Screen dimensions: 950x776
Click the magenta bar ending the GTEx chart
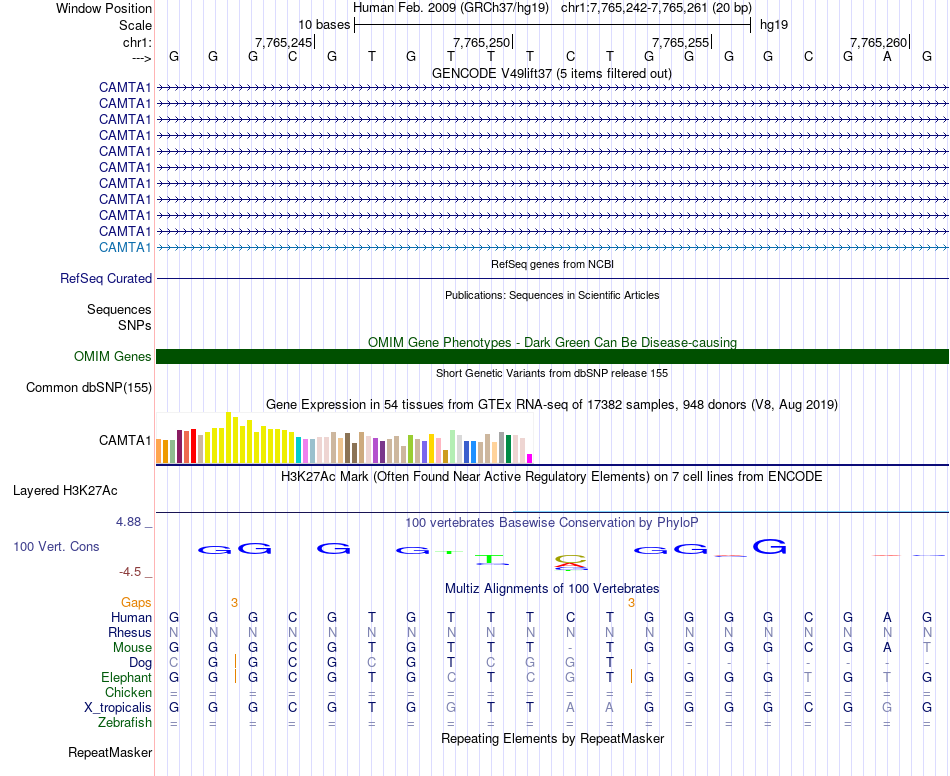tap(530, 459)
